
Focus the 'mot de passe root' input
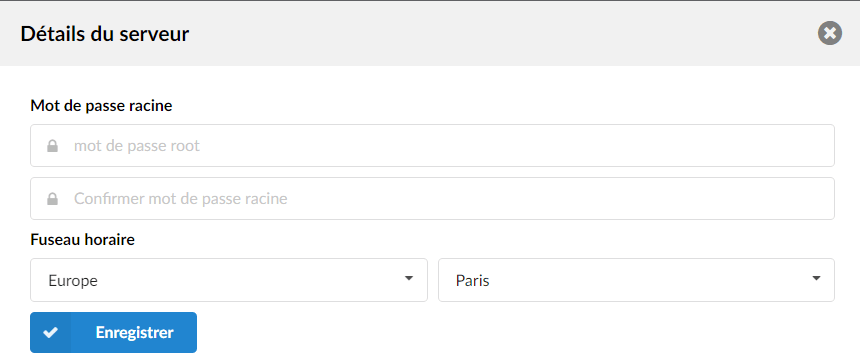[x=432, y=145]
